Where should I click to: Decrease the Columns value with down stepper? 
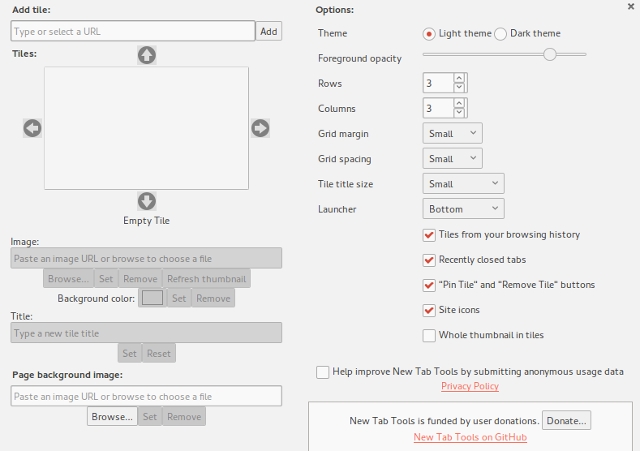tap(459, 112)
